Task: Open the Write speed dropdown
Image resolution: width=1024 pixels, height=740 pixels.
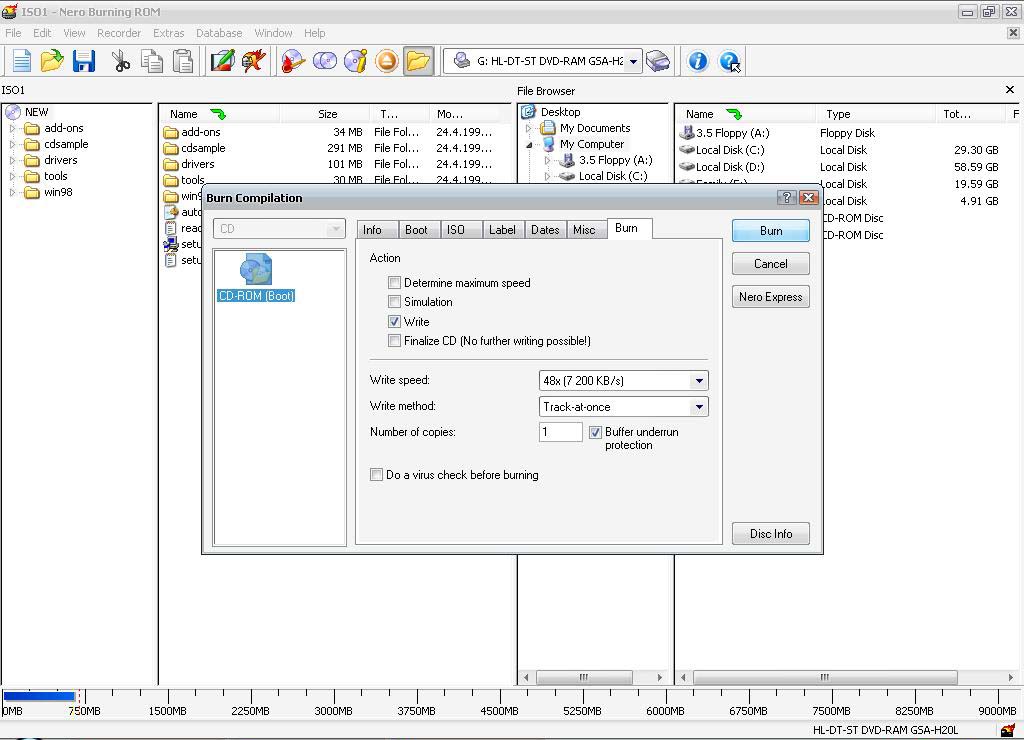Action: click(x=699, y=381)
